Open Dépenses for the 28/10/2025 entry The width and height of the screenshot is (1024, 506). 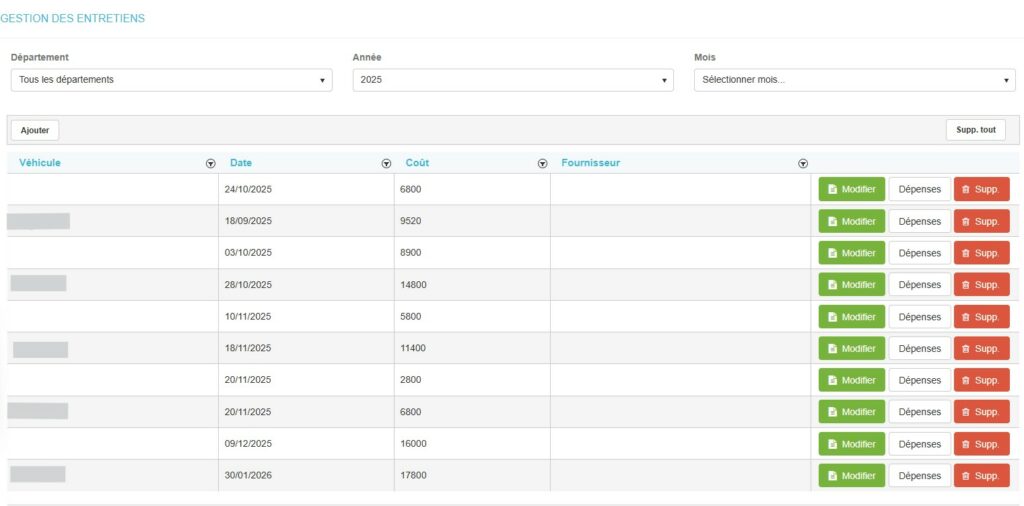(x=919, y=285)
